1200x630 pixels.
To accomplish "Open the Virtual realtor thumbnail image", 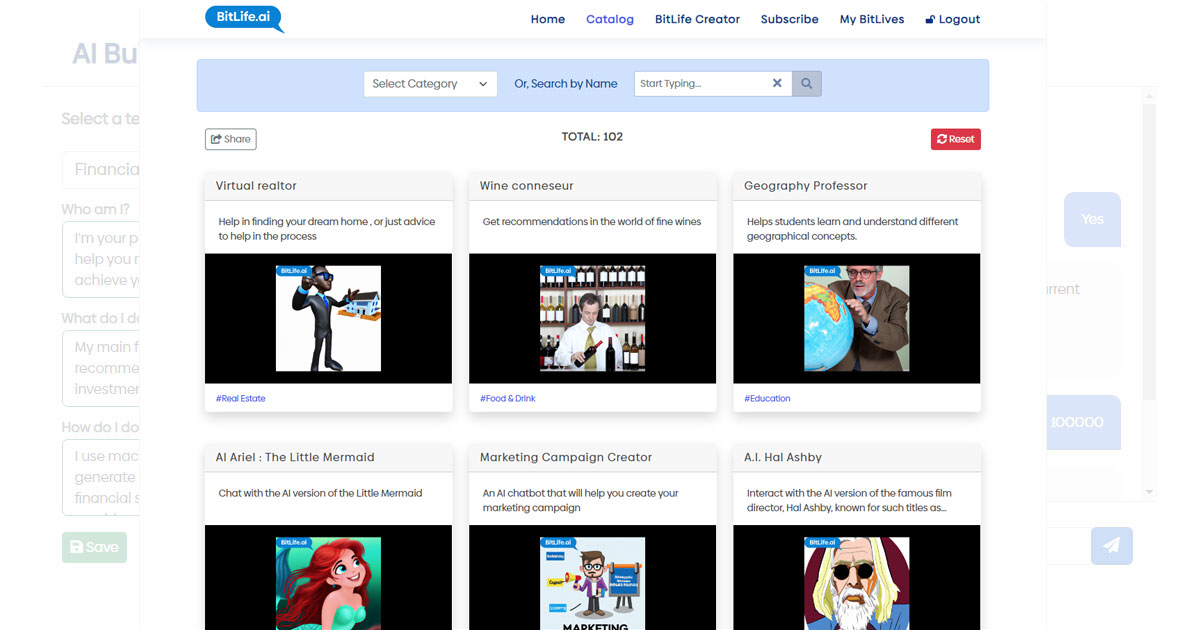I will click(x=328, y=318).
